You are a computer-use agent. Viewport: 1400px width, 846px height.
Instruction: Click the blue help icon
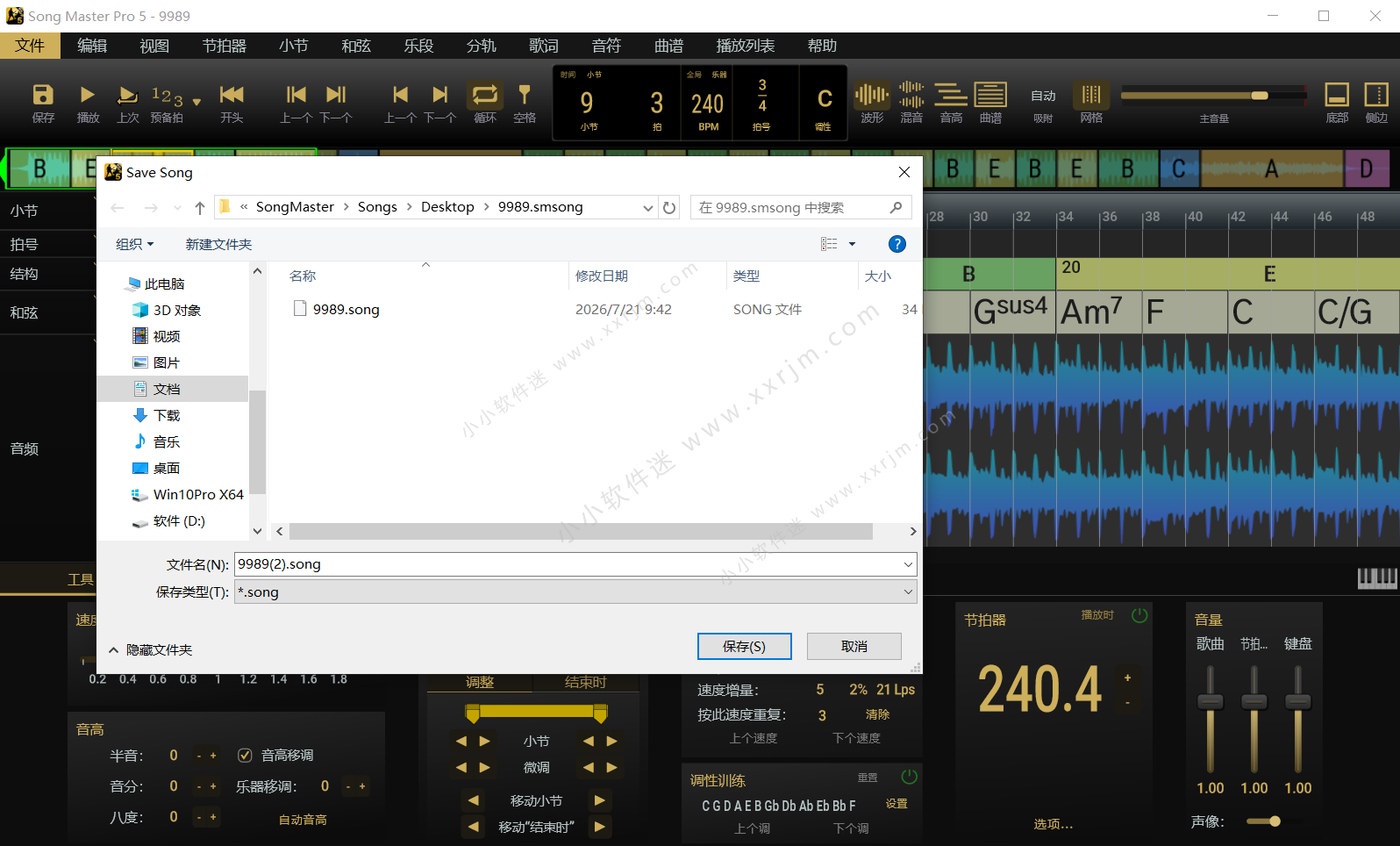[896, 244]
